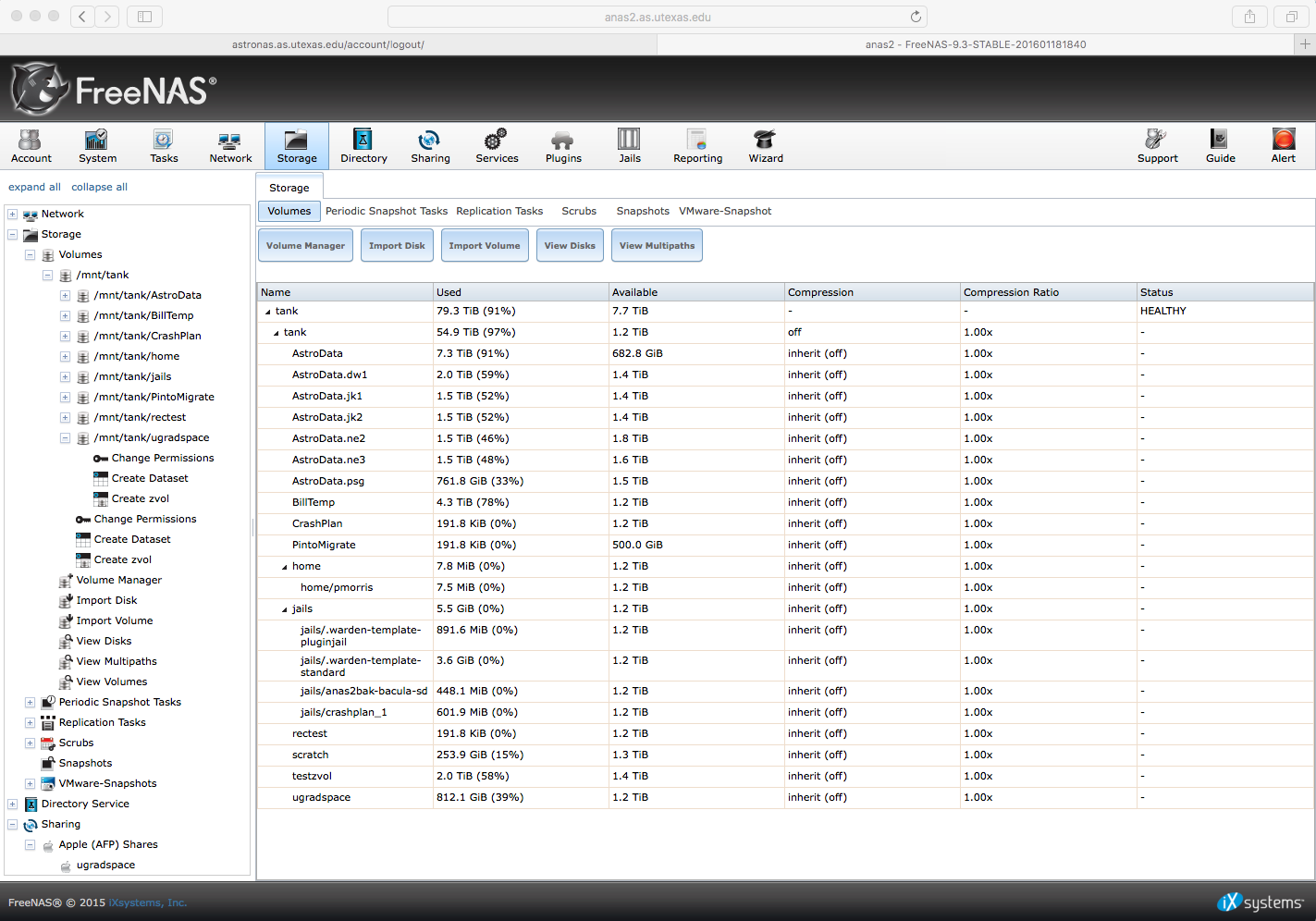This screenshot has height=921, width=1316.
Task: Switch to VMware-Snapshot tab
Action: (x=725, y=211)
